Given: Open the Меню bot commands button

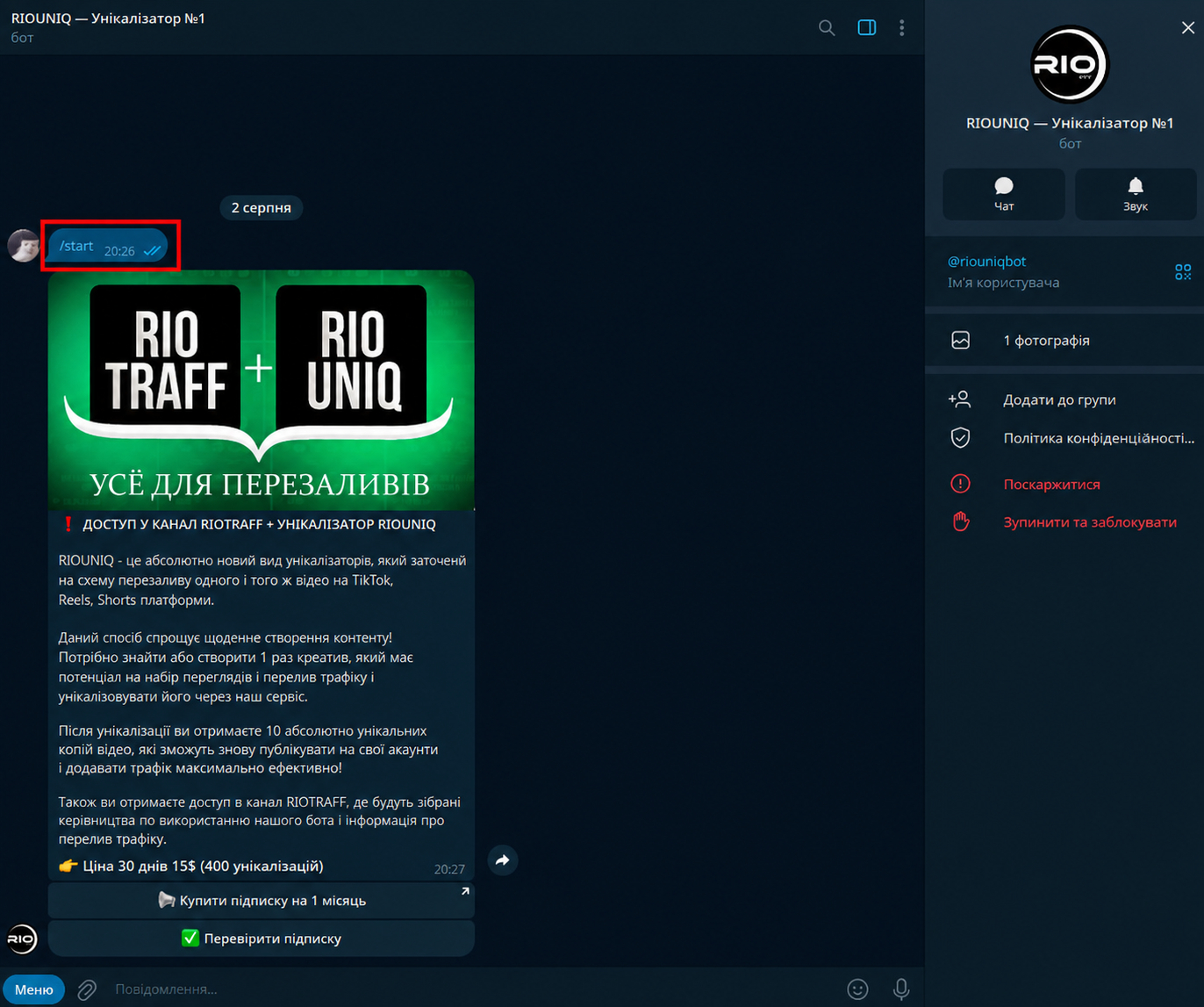Looking at the screenshot, I should click(x=34, y=989).
